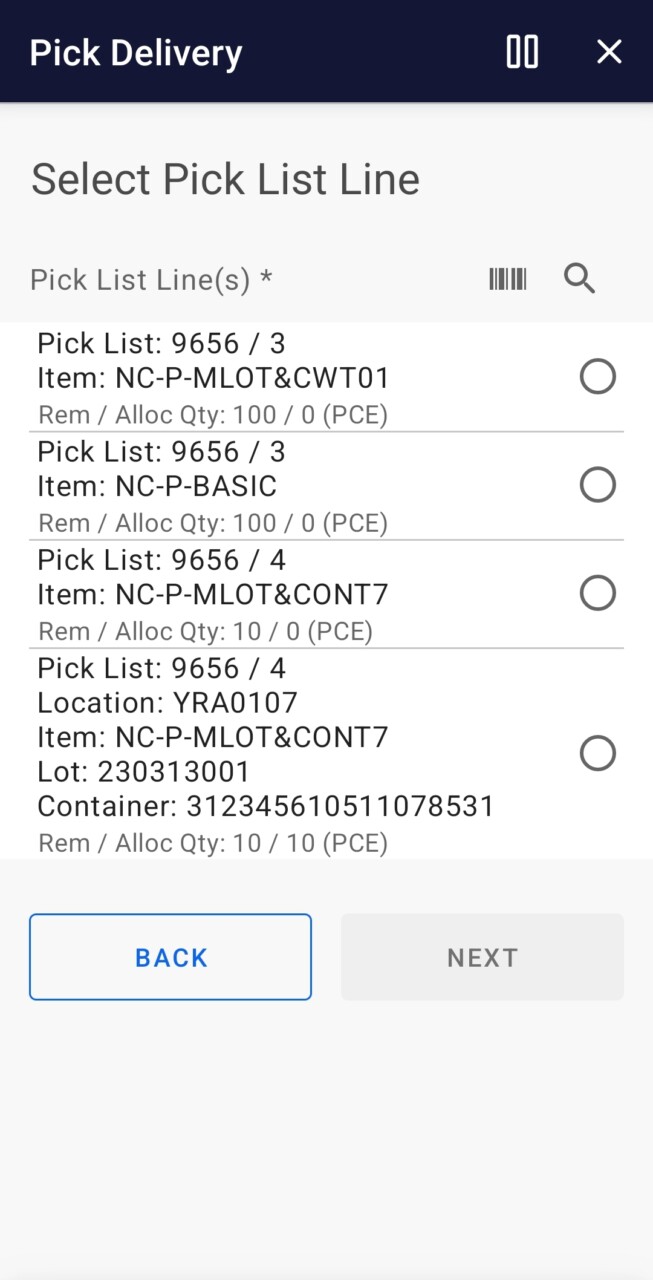Tap the Lot: 230313001 text
The height and width of the screenshot is (1280, 653).
click(144, 772)
